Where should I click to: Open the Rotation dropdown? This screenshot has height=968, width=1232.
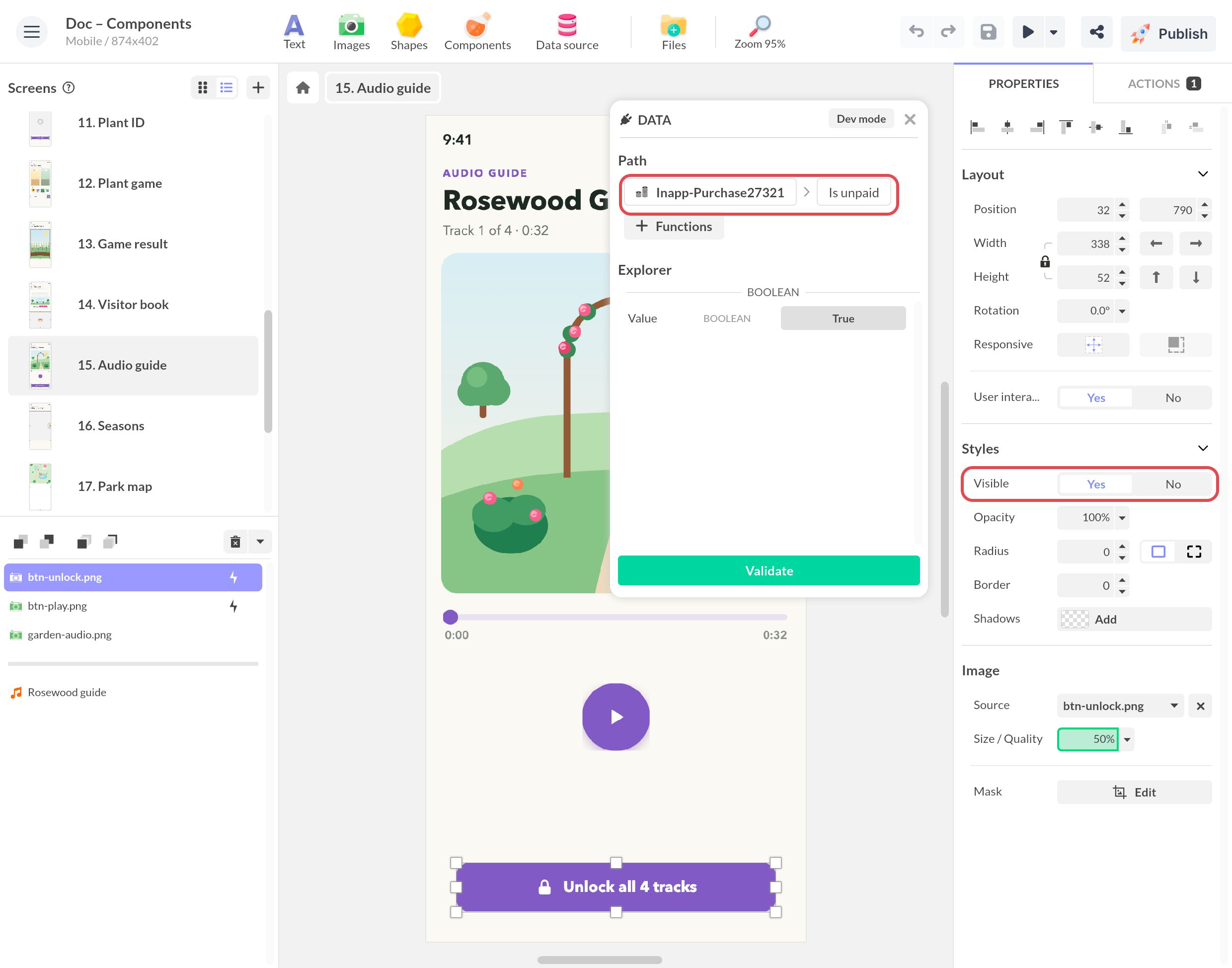tap(1122, 311)
